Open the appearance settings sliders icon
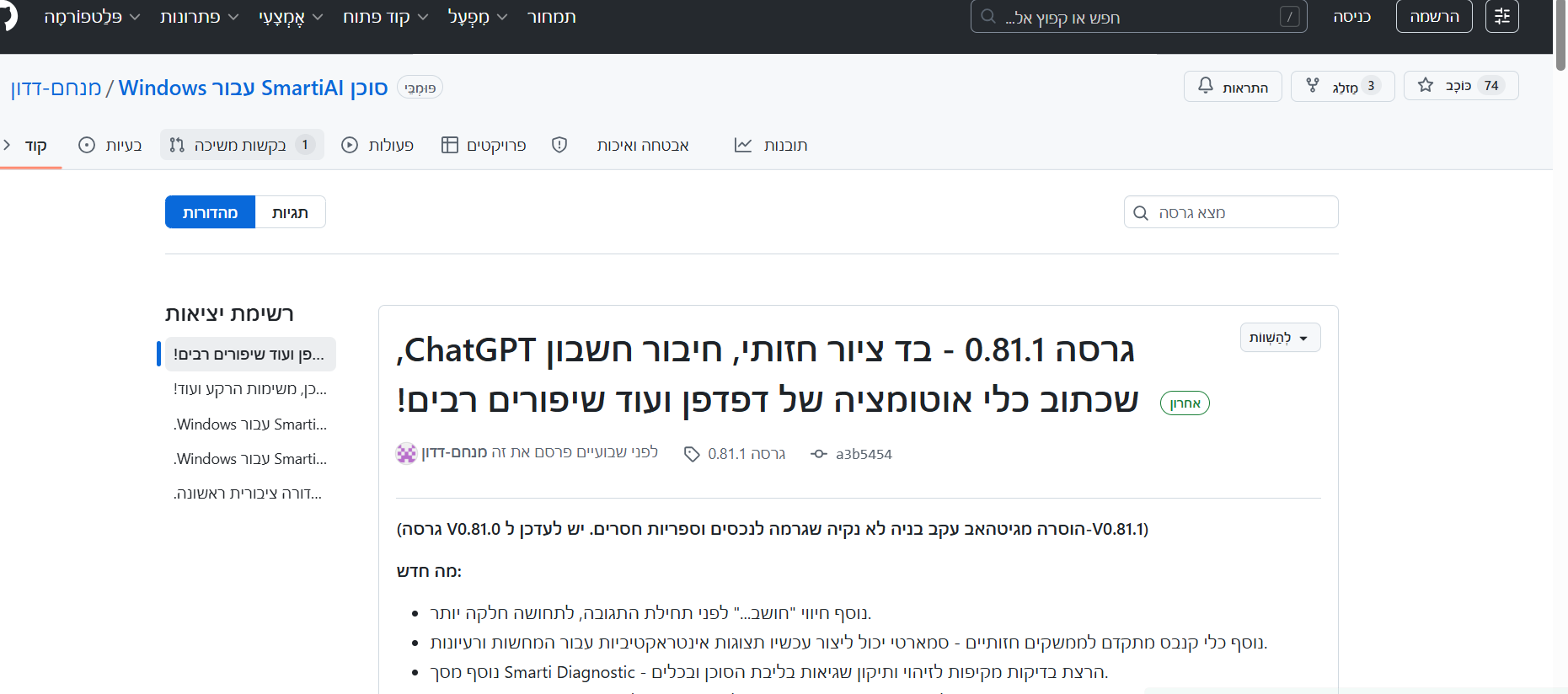Image resolution: width=1568 pixels, height=694 pixels. [x=1502, y=17]
